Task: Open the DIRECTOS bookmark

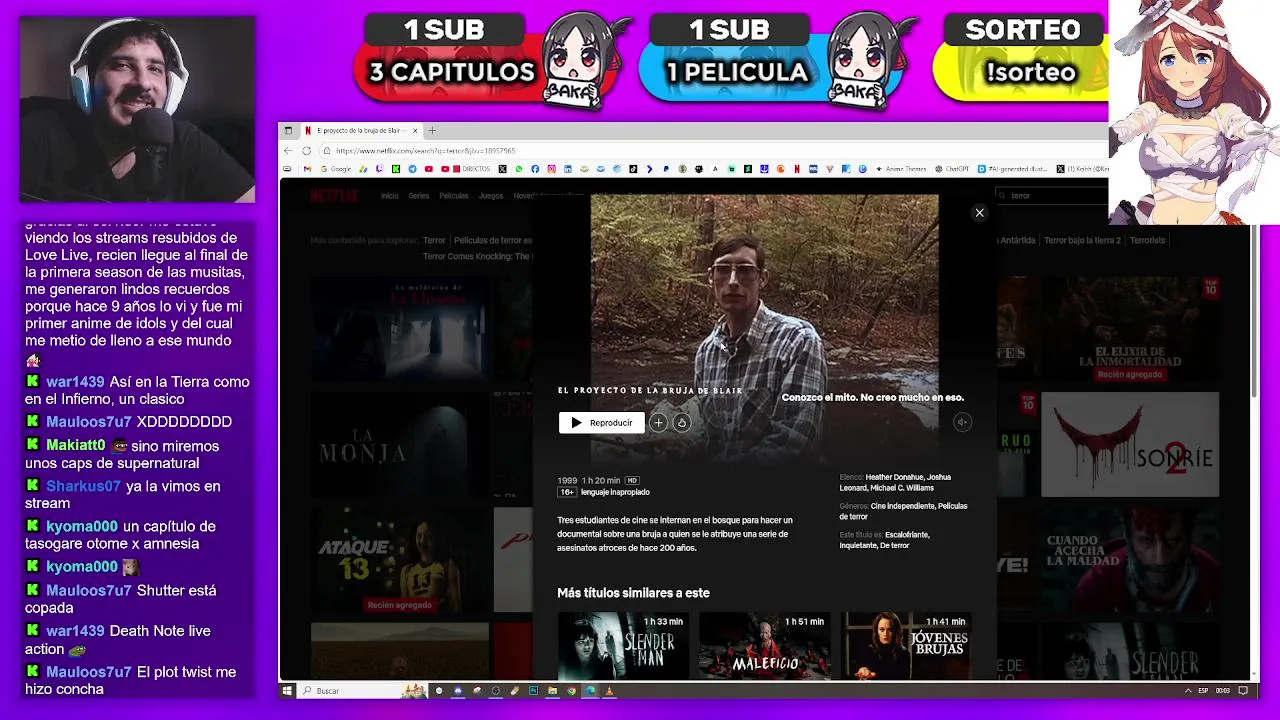Action: (470, 169)
